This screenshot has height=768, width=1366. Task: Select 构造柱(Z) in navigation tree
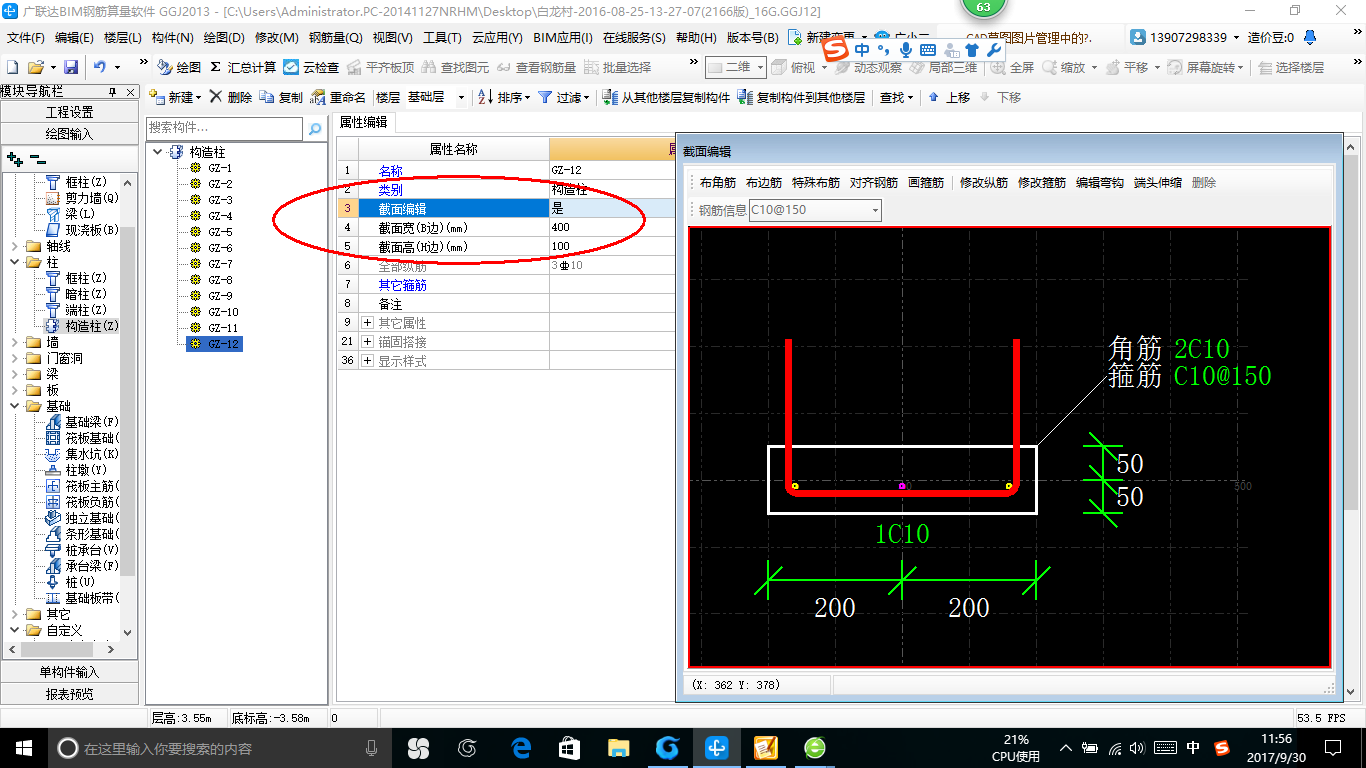[92, 326]
